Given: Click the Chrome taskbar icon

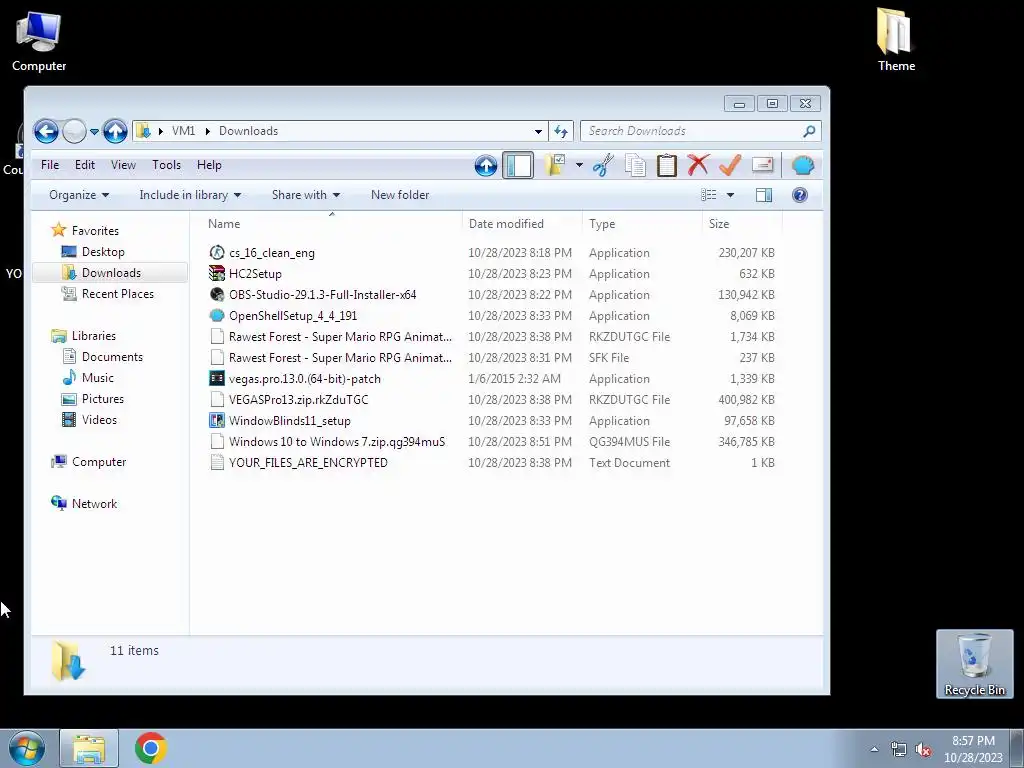Looking at the screenshot, I should point(151,748).
